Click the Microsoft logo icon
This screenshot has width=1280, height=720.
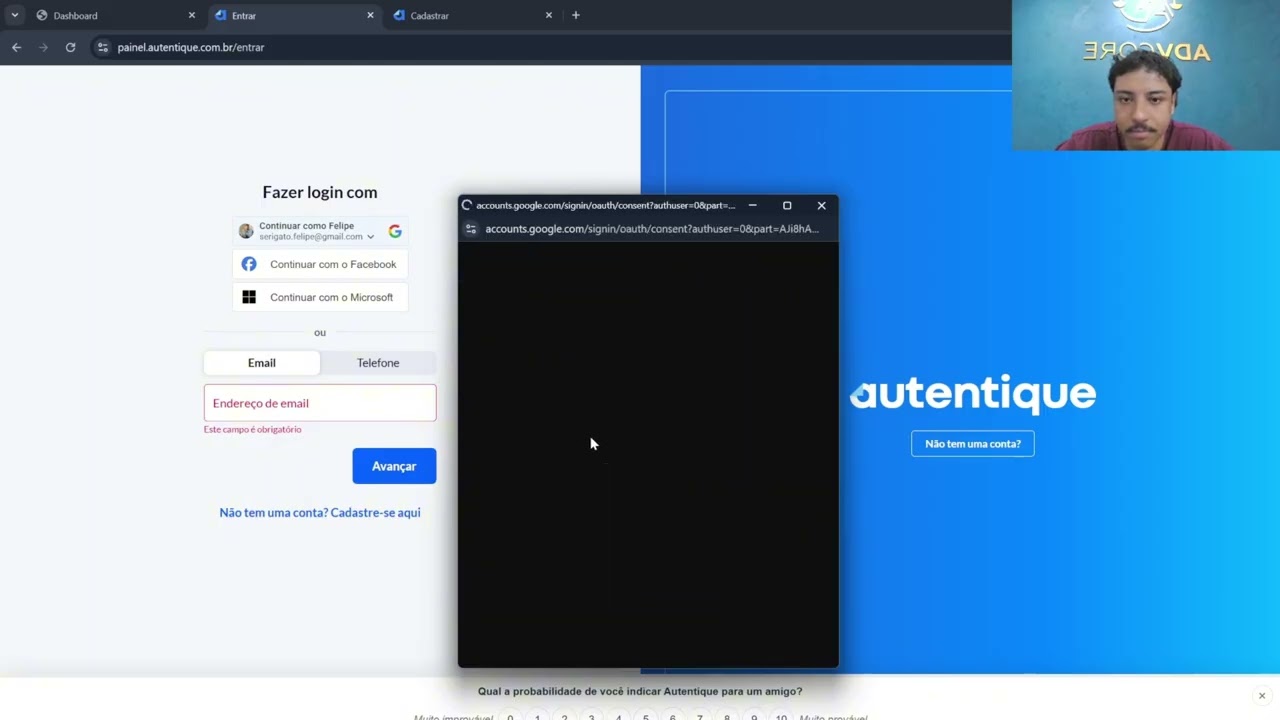click(x=249, y=297)
